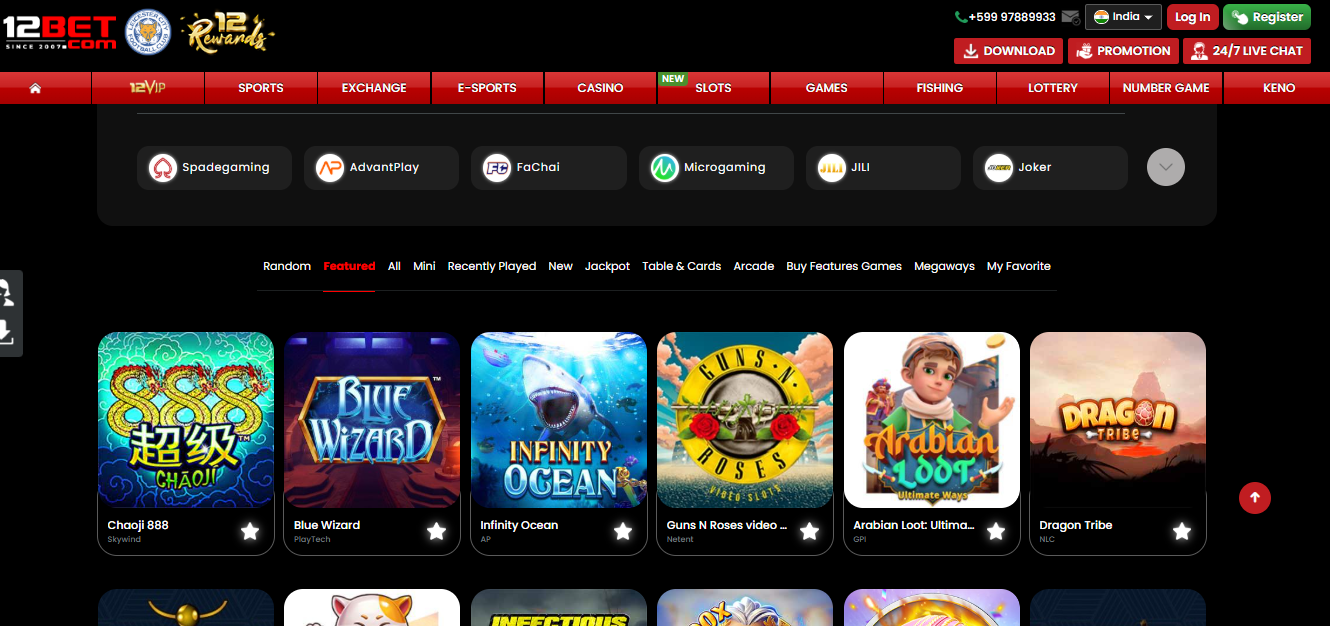
Task: Click the left side download icon
Action: coord(7,332)
